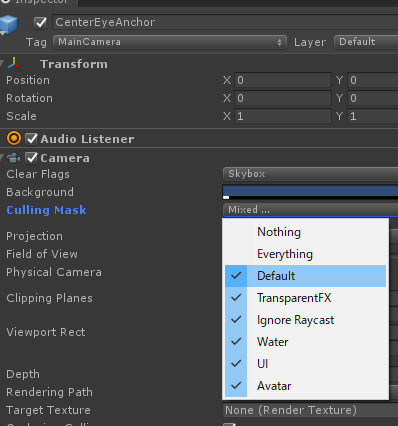Click the Clipping Planes label
Screen dimensions: 398x426
pyautogui.click(x=49, y=298)
